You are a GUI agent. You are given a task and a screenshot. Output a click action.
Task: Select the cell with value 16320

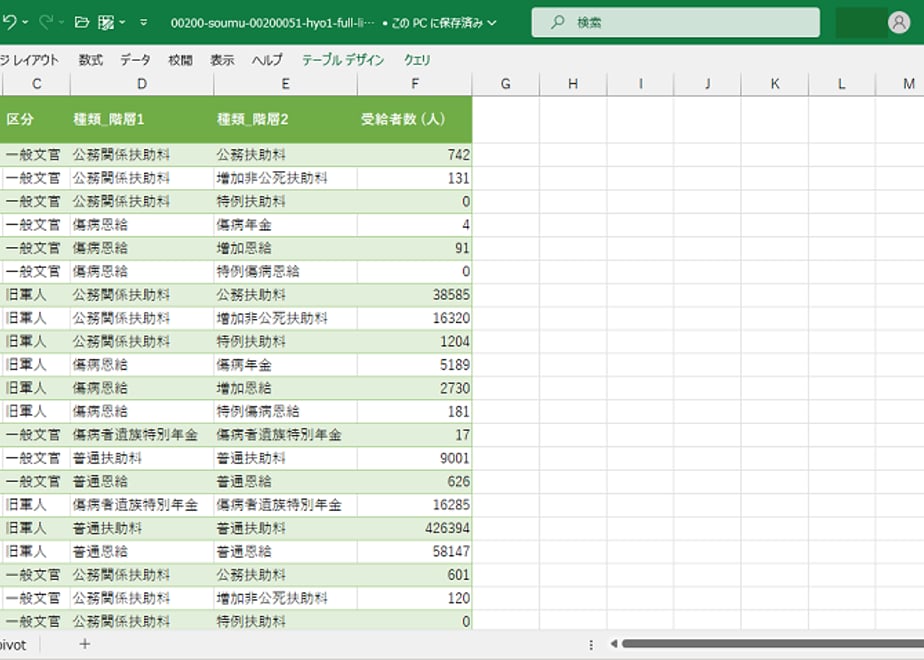point(415,318)
